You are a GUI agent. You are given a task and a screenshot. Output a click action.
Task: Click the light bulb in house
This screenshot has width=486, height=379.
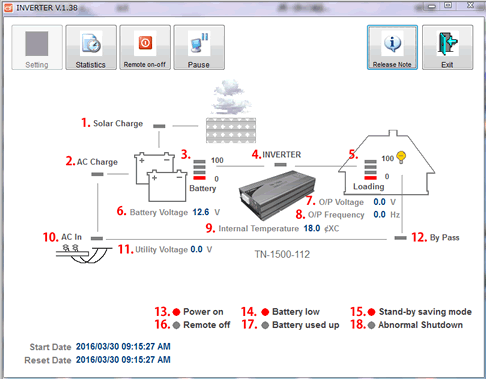point(401,157)
